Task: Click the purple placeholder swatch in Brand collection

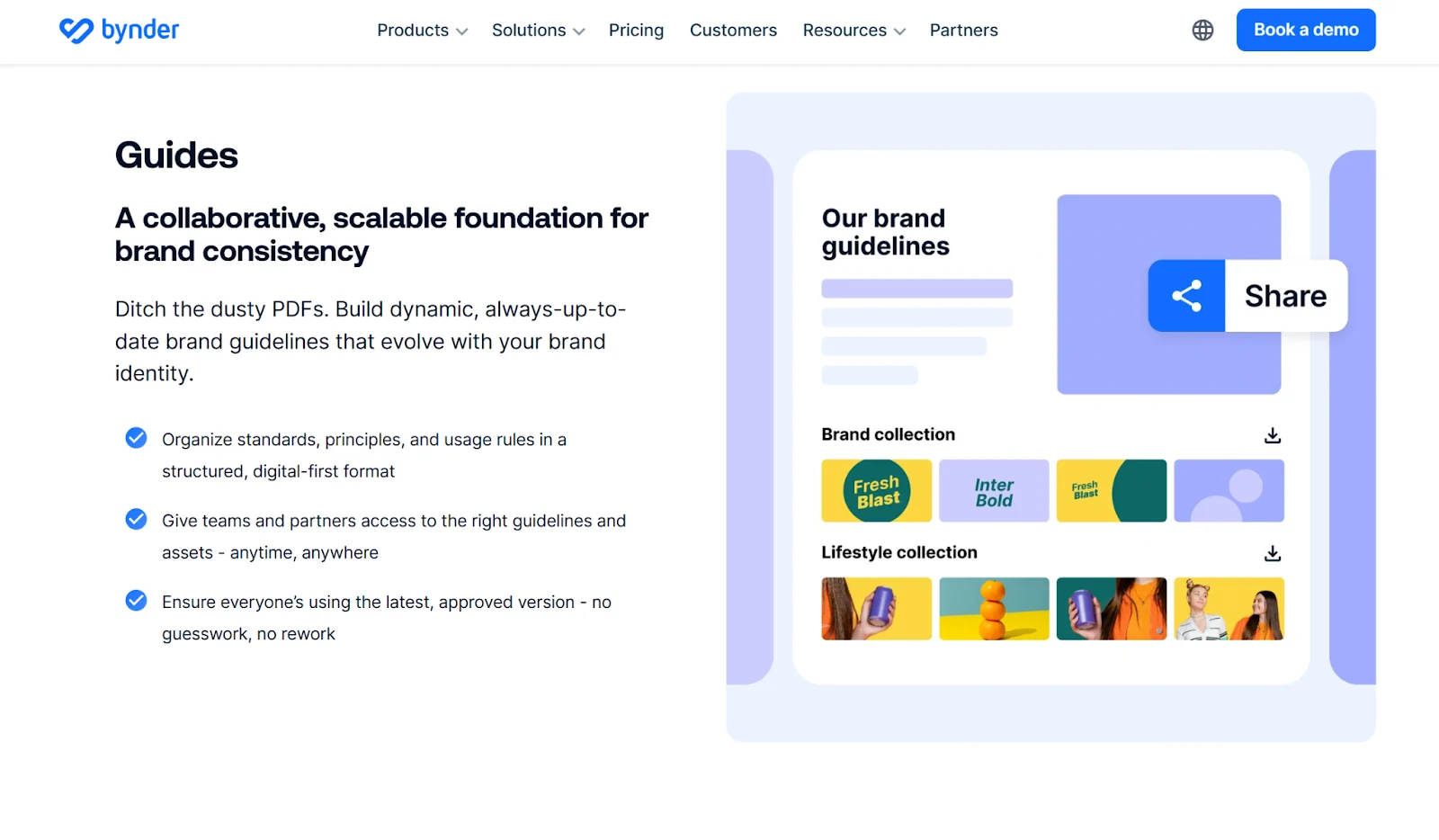Action: (1229, 491)
